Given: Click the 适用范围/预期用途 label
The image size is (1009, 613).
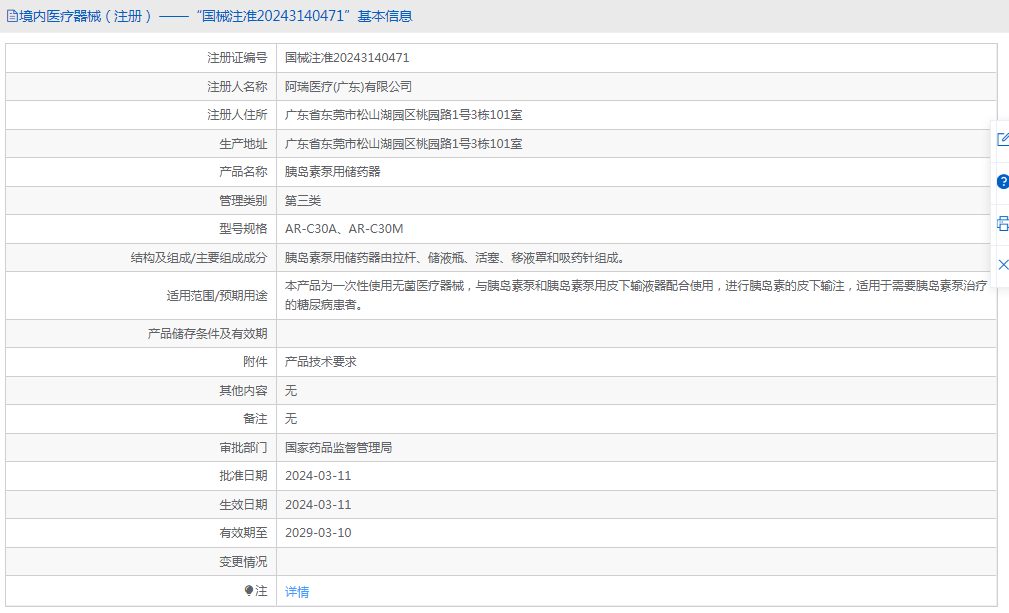Looking at the screenshot, I should coord(217,296).
